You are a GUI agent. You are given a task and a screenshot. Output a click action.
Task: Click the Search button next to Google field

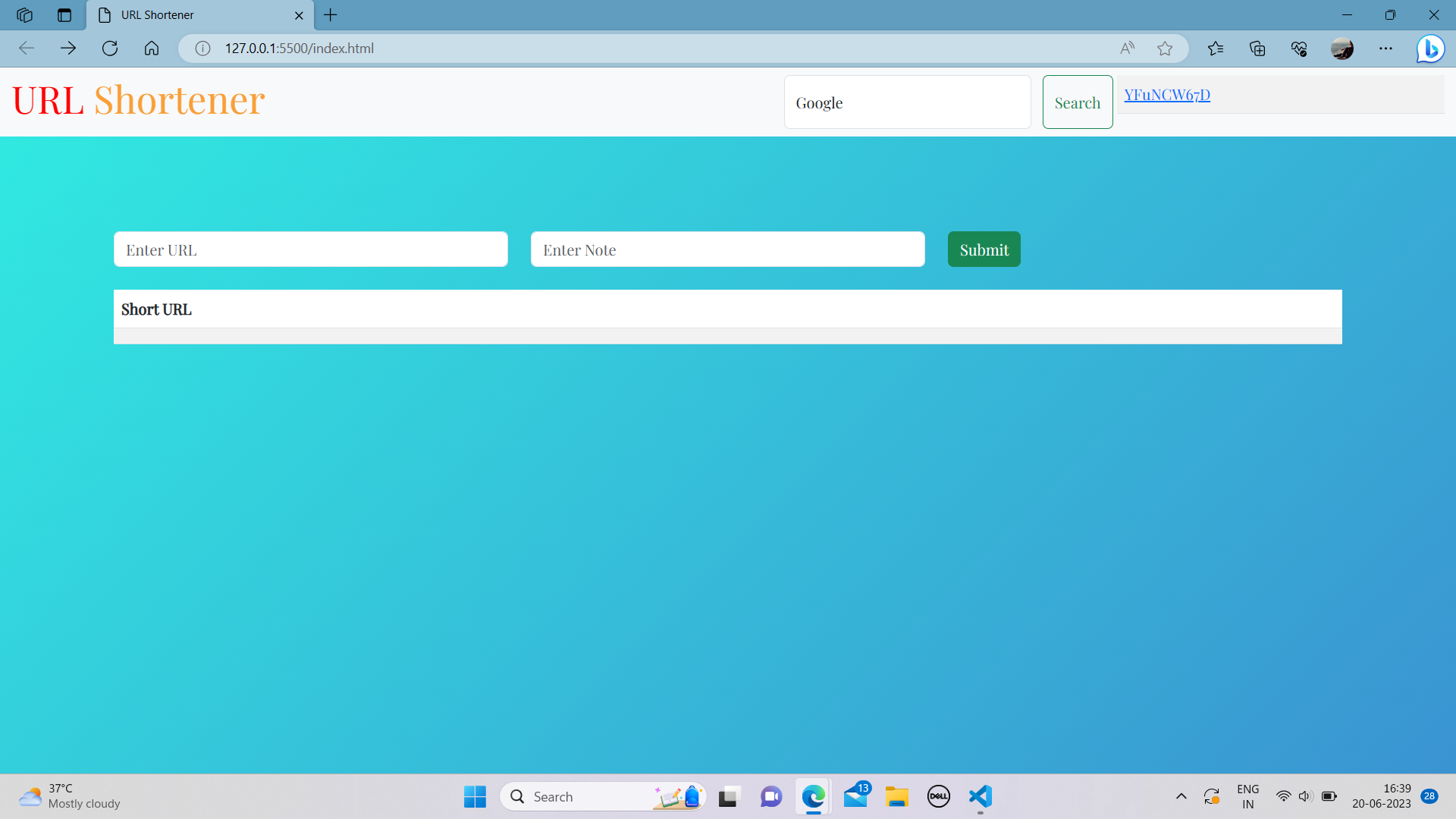(x=1077, y=102)
